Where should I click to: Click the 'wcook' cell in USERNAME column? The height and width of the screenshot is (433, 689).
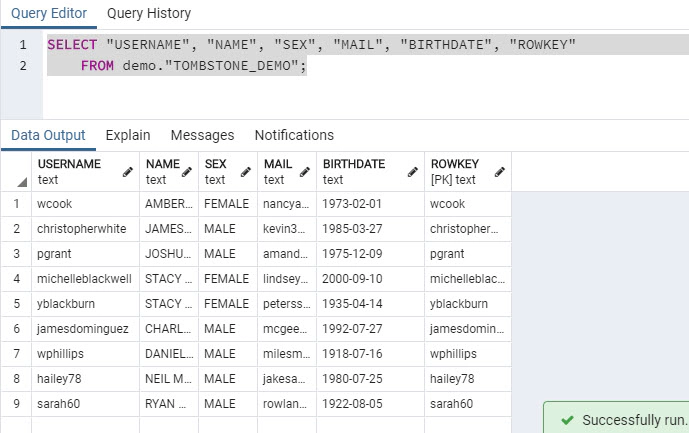click(86, 204)
